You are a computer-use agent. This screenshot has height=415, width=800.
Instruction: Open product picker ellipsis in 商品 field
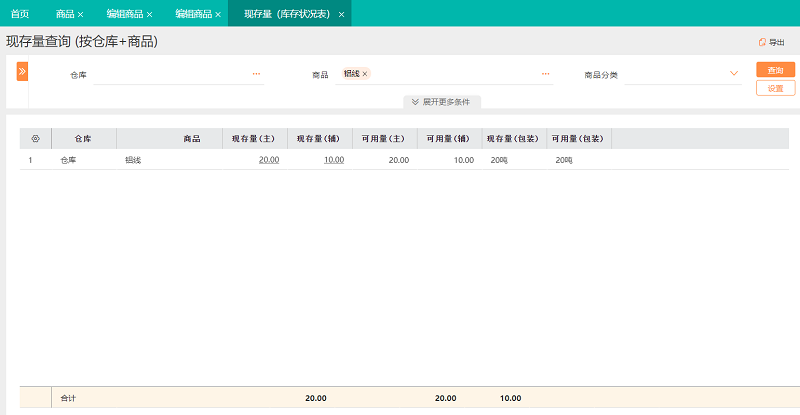click(546, 74)
